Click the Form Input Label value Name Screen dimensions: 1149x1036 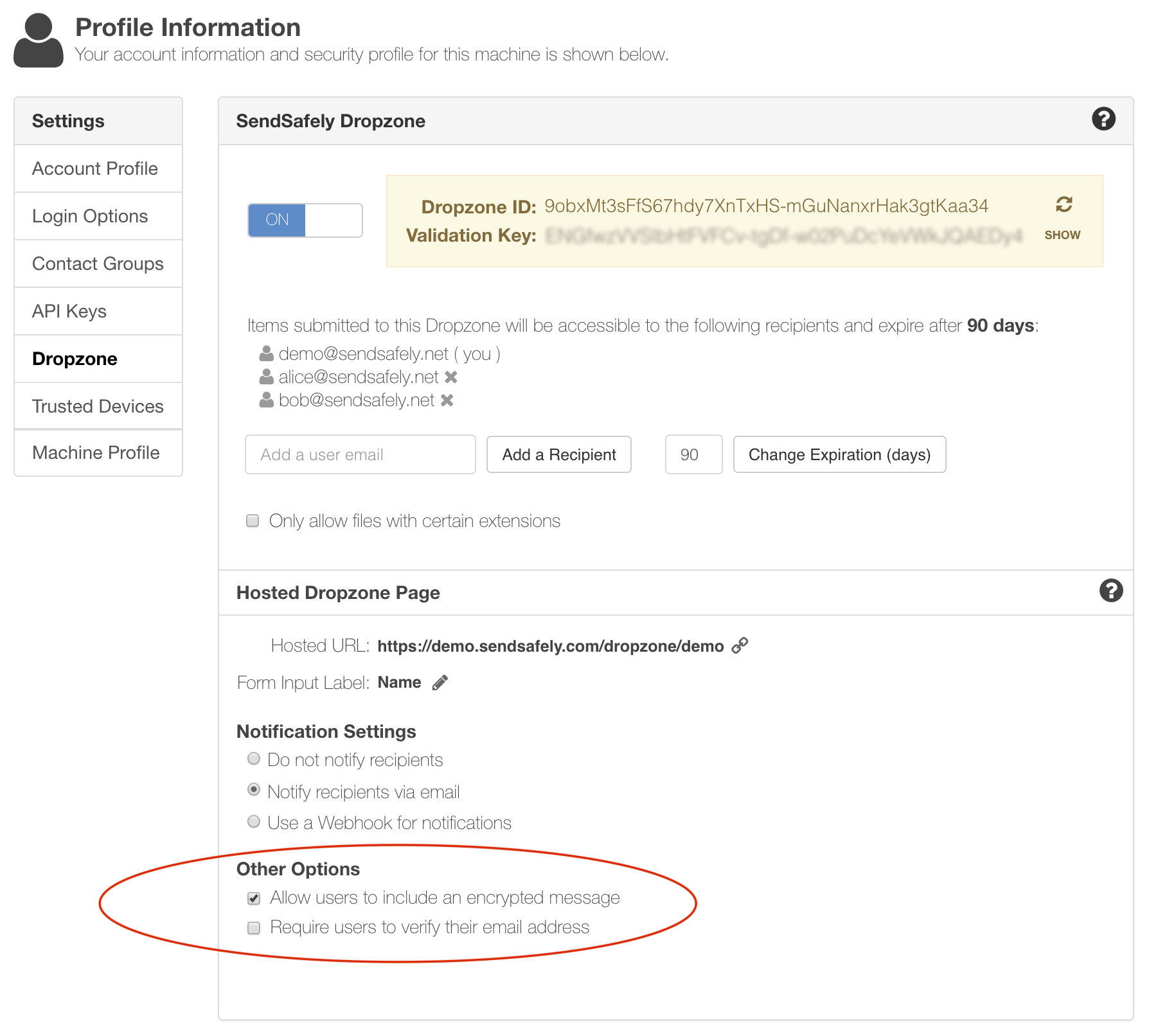[400, 683]
